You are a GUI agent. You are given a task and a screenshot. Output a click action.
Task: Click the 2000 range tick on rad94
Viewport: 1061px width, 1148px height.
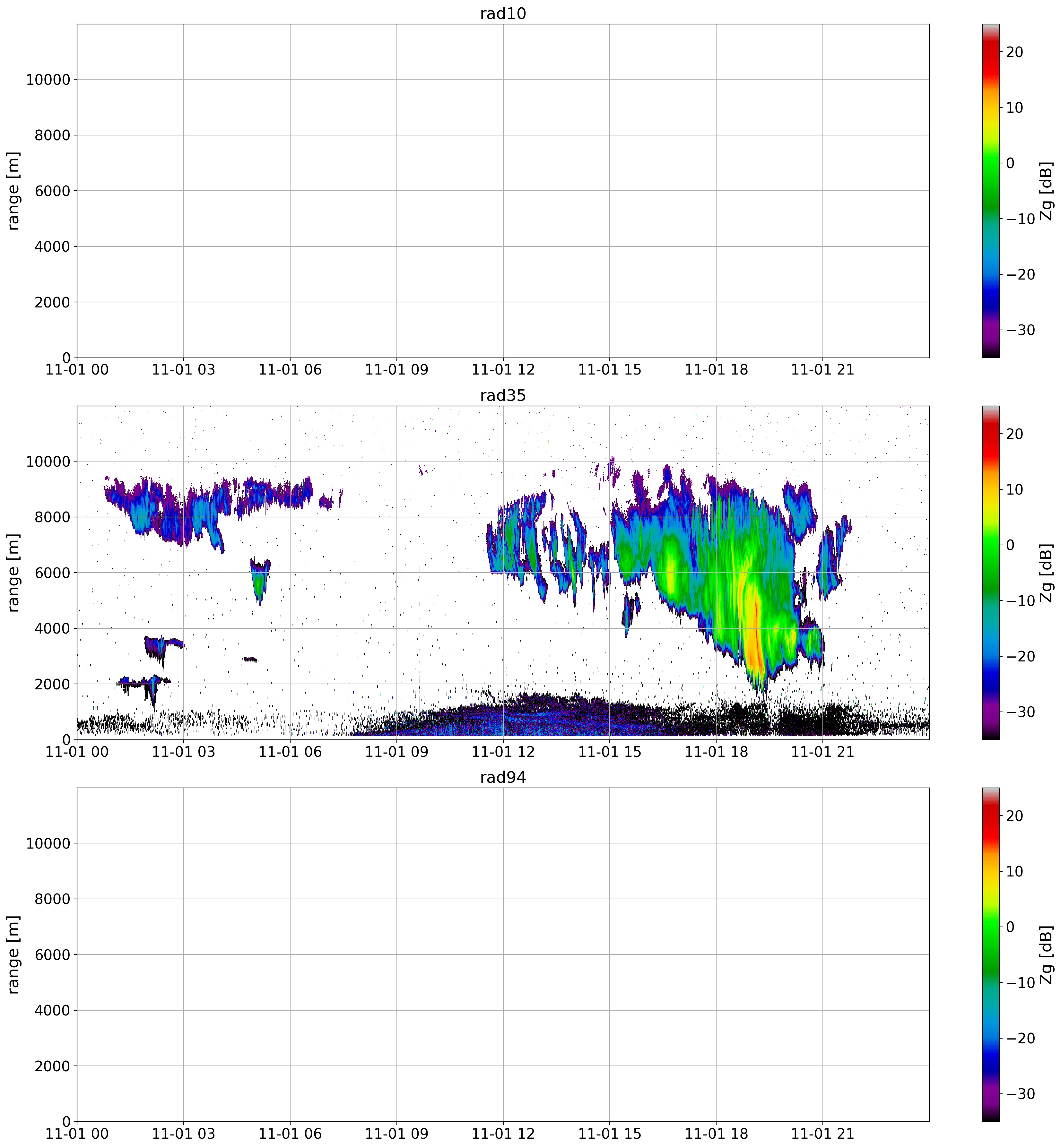(52, 1066)
